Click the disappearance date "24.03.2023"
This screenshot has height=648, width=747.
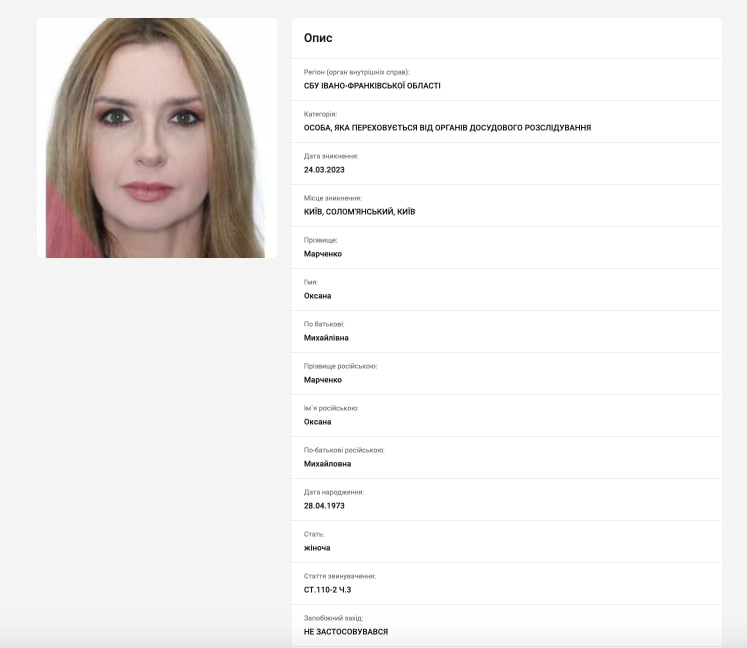click(x=324, y=170)
